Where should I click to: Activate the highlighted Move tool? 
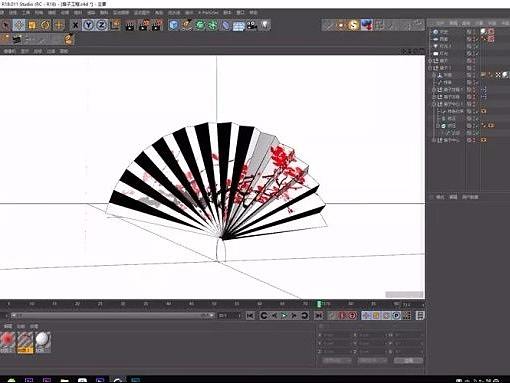pos(19,25)
